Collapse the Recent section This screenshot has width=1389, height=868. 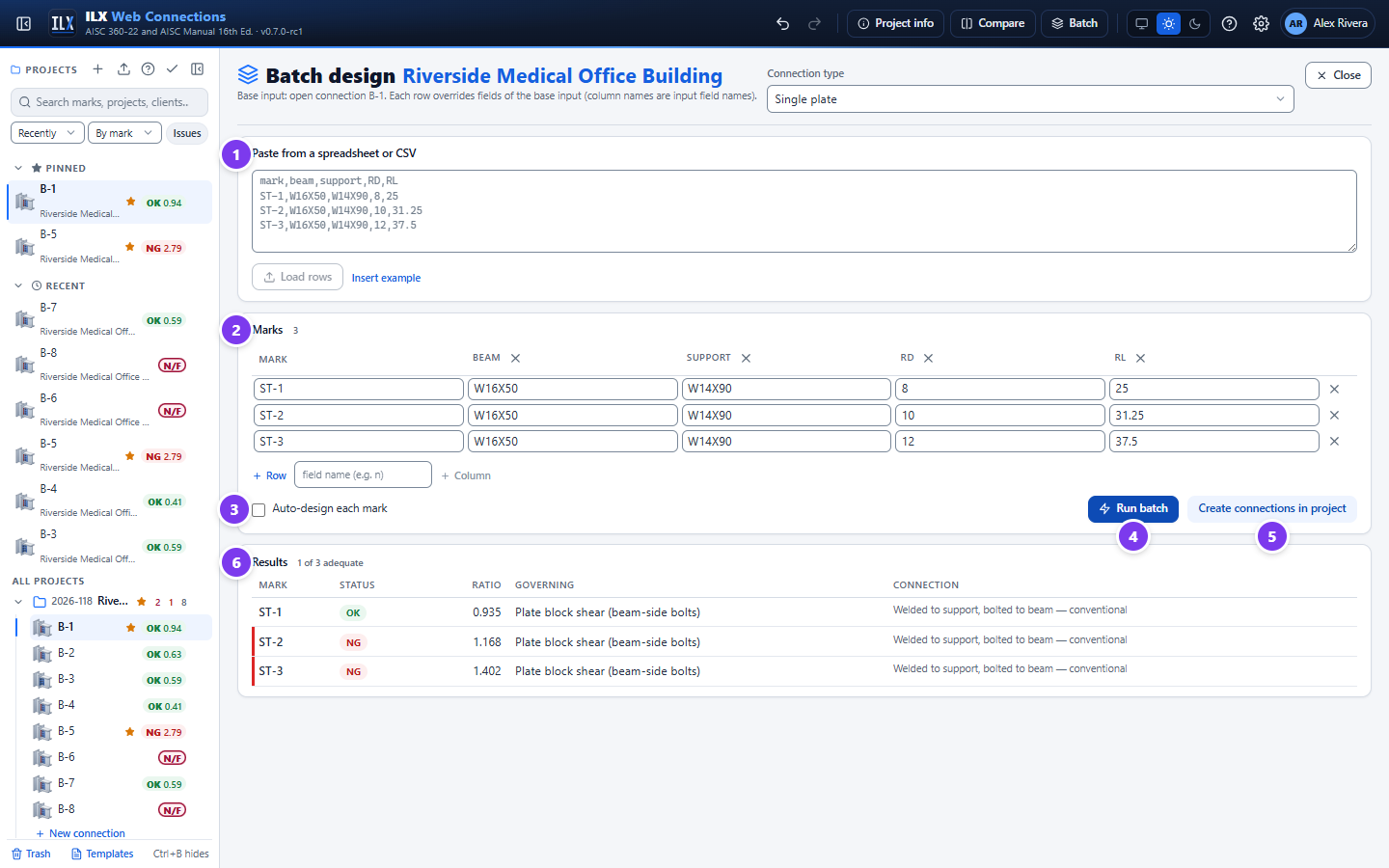coord(18,285)
